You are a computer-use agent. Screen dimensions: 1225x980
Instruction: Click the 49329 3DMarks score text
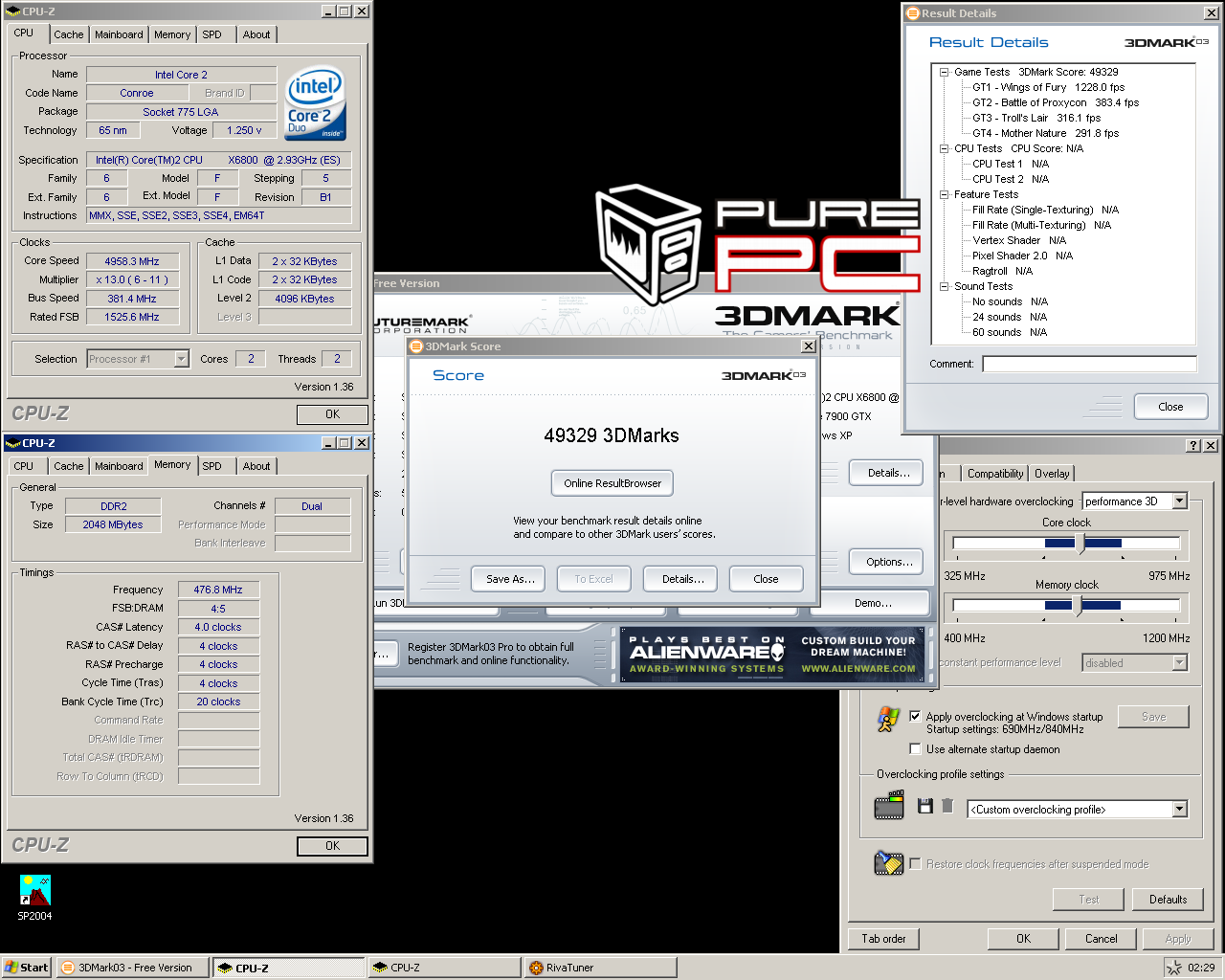pos(612,435)
